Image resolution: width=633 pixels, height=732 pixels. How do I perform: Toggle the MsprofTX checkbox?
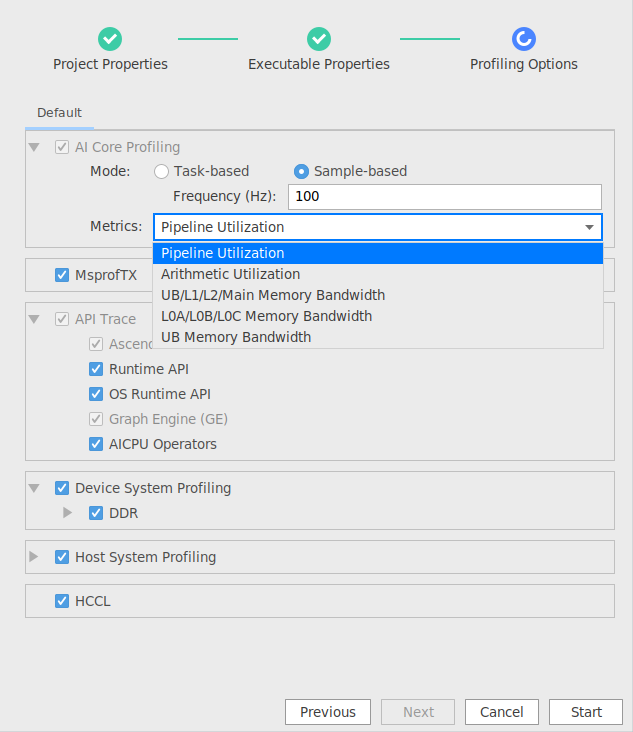pyautogui.click(x=62, y=275)
